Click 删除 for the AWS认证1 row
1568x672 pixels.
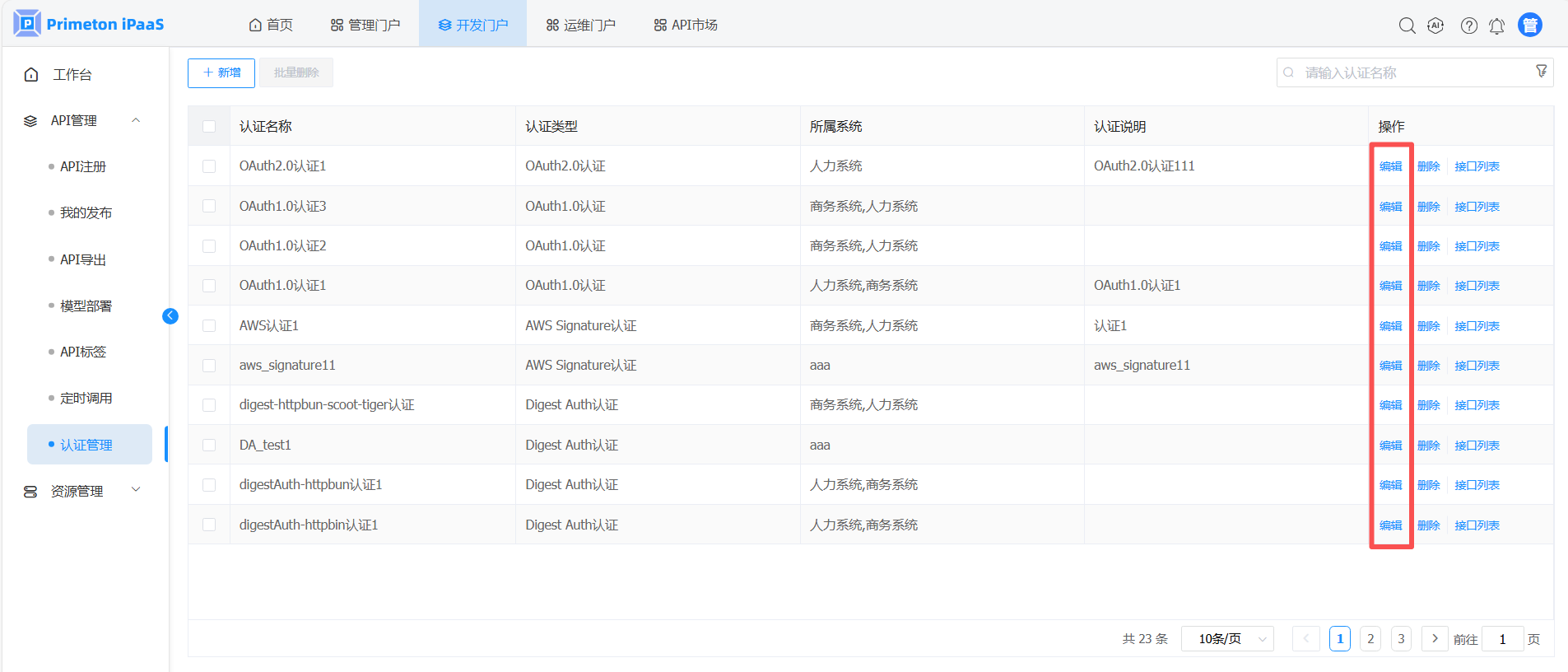click(x=1428, y=326)
